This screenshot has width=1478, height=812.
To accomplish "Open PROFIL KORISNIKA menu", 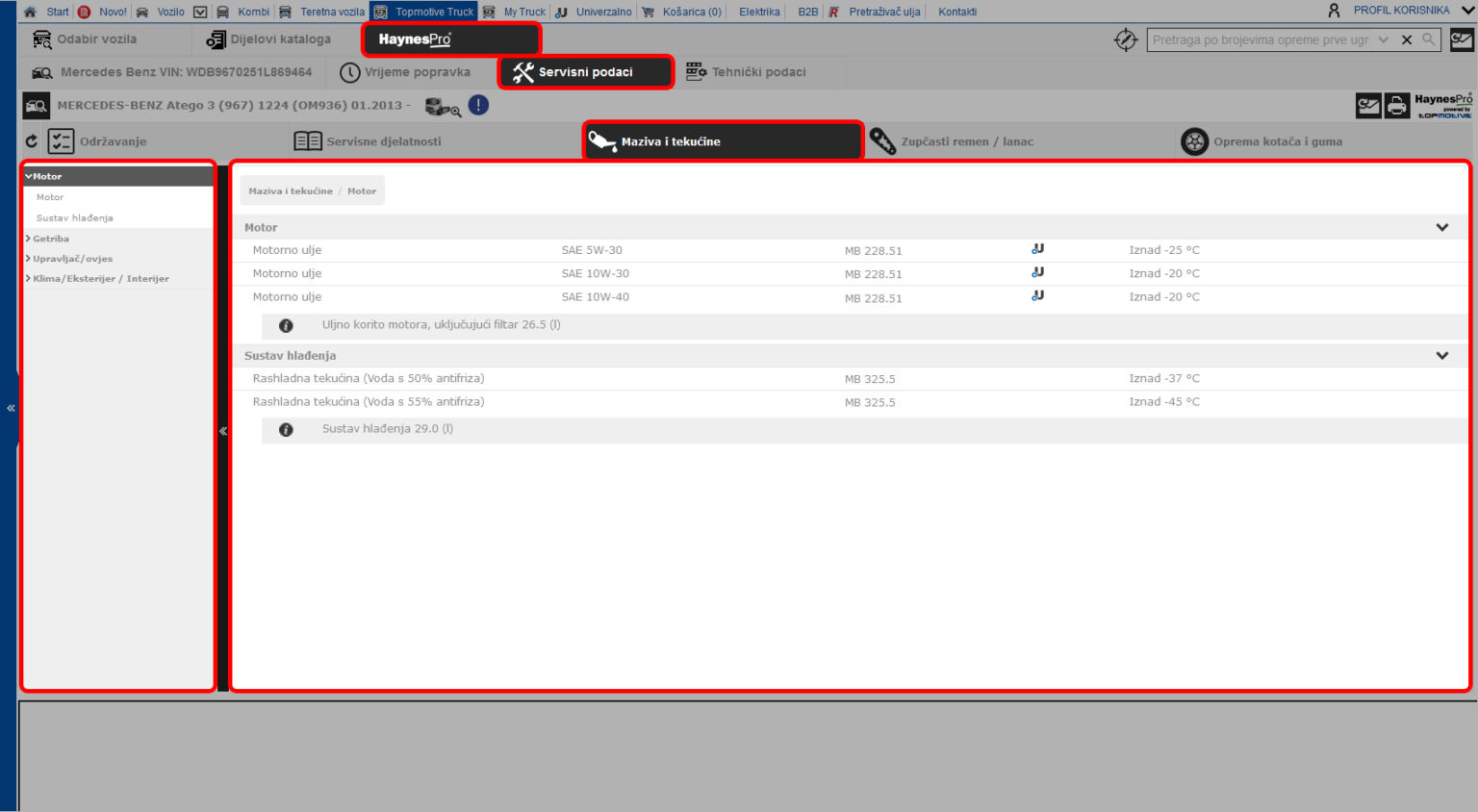I will click(x=1401, y=11).
